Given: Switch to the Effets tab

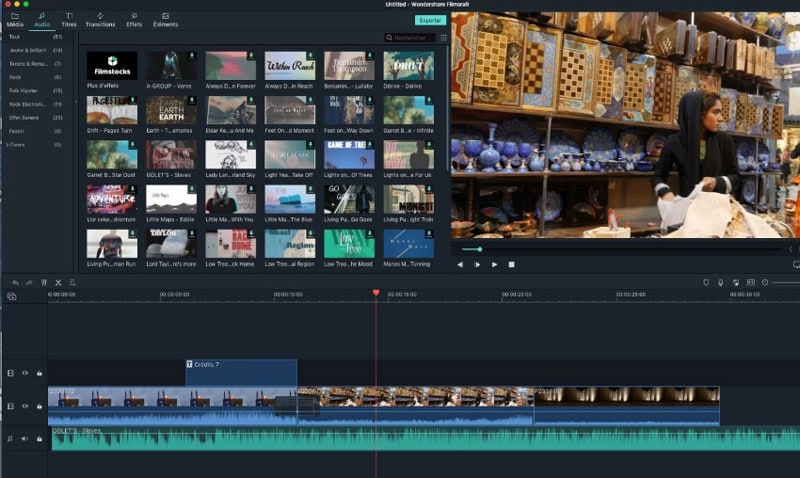Looking at the screenshot, I should 134,20.
